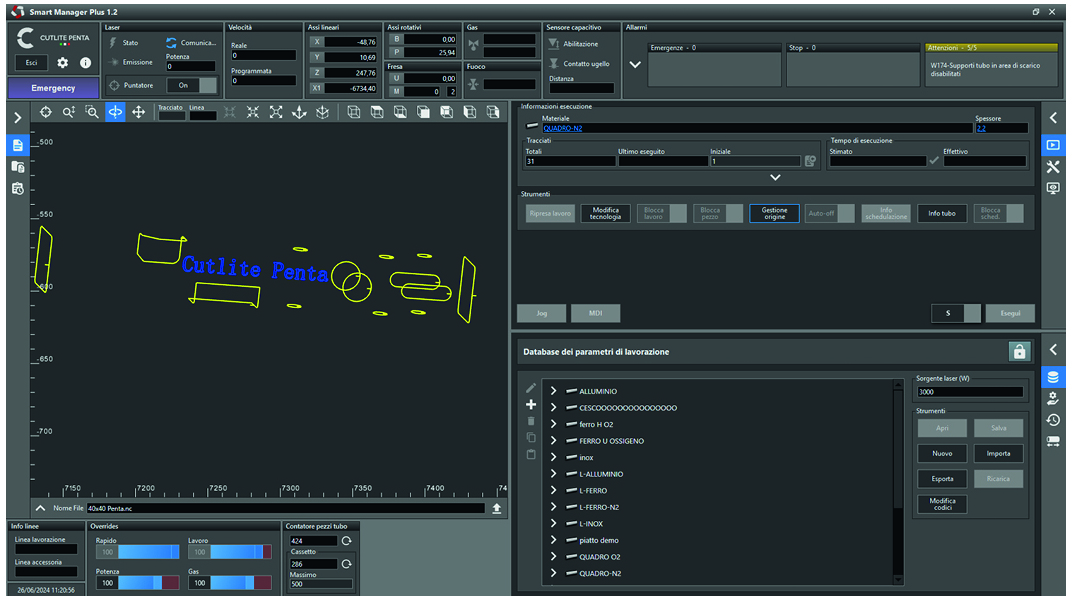
Task: Toggle the S switch near Esegui
Action: click(956, 313)
